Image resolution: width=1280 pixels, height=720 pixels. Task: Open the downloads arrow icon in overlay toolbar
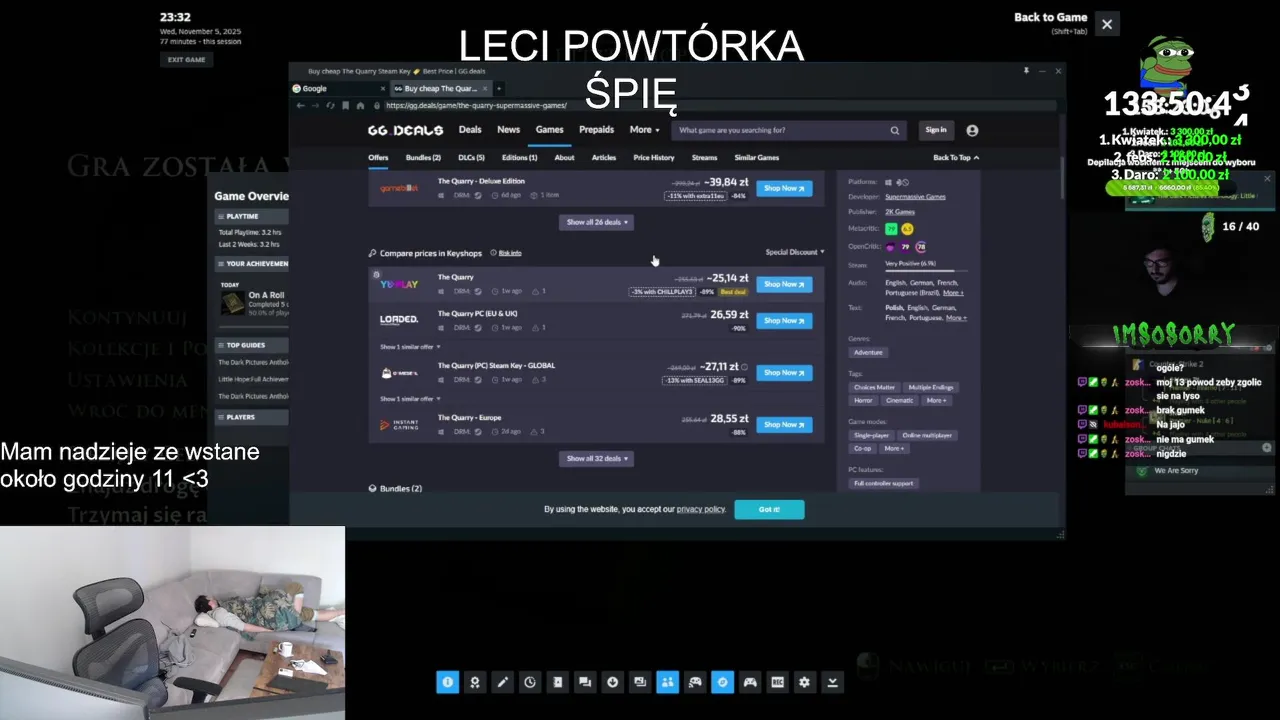(612, 682)
